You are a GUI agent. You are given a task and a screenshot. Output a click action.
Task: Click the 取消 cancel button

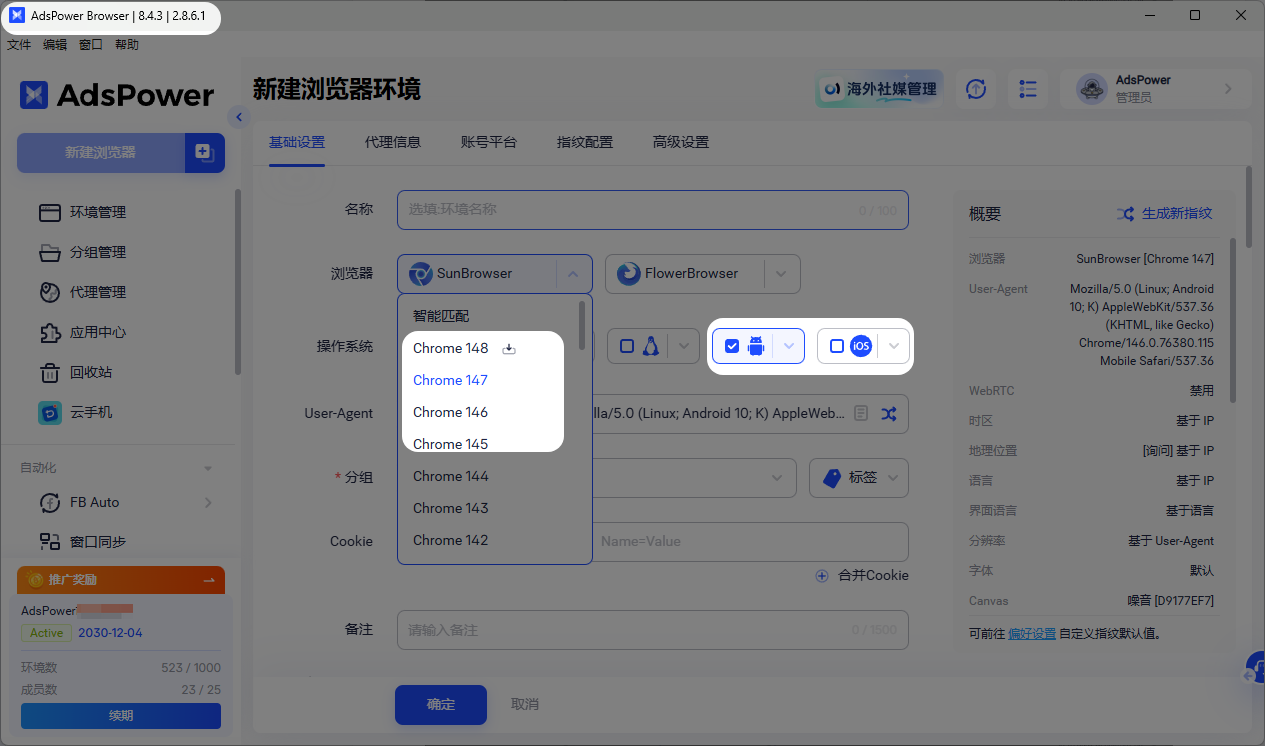[525, 704]
